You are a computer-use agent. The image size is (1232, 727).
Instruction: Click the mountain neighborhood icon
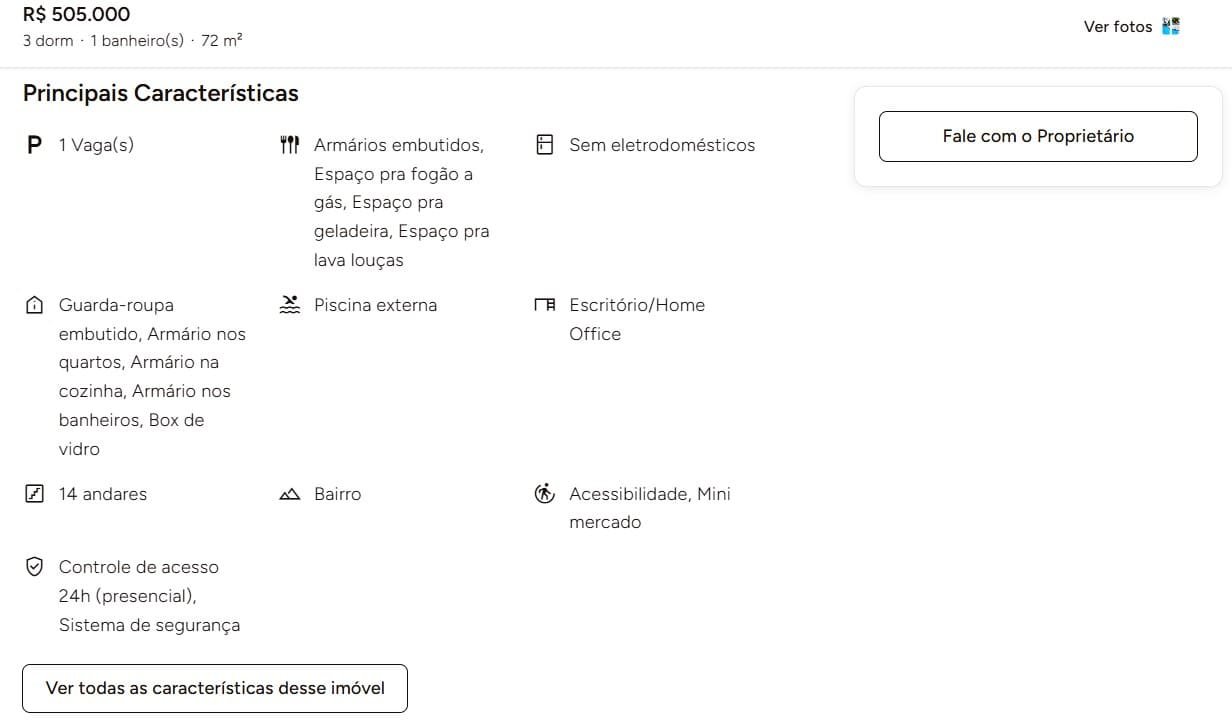coord(289,494)
